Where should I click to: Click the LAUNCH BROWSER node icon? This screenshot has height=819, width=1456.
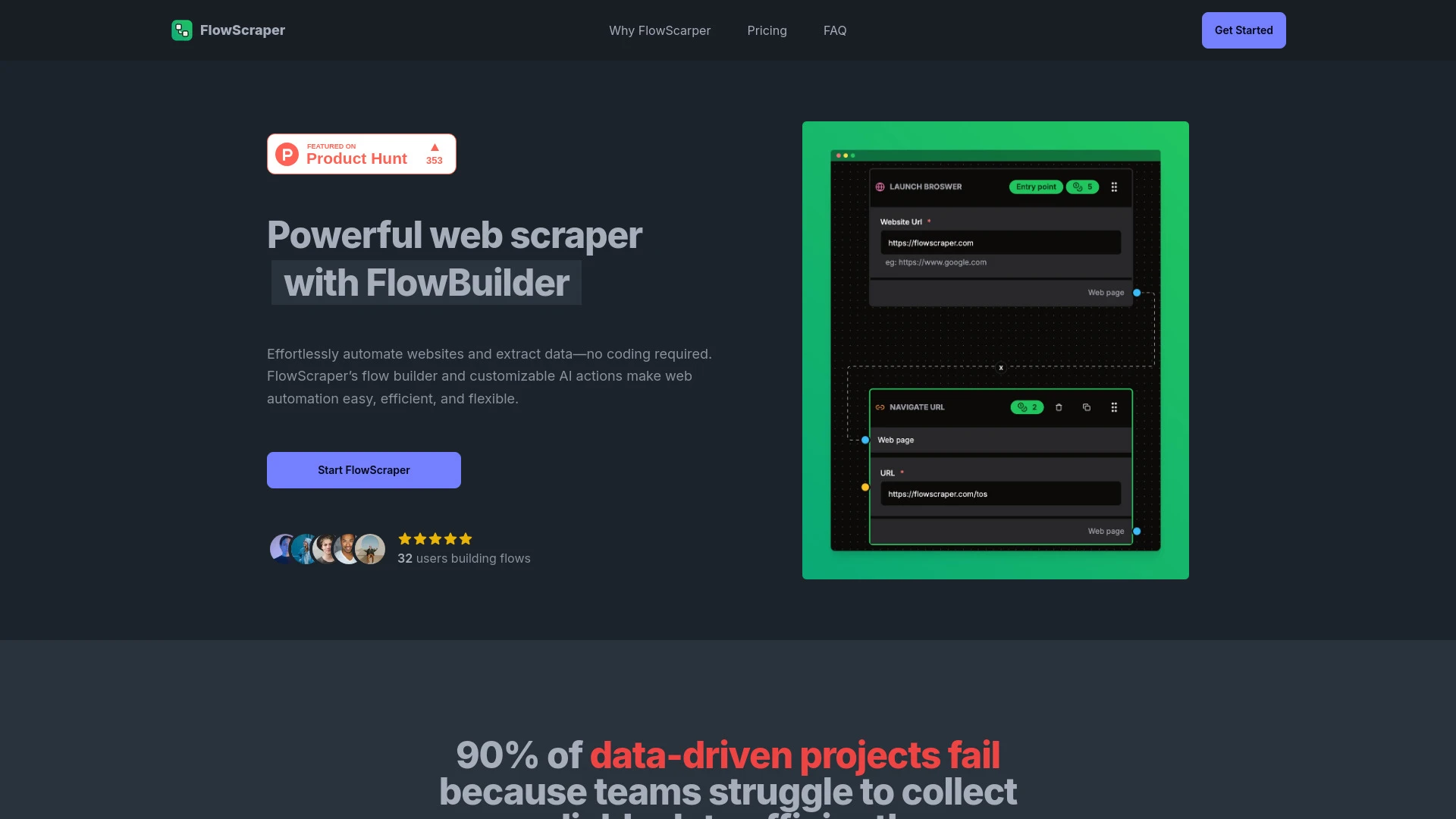(x=879, y=187)
